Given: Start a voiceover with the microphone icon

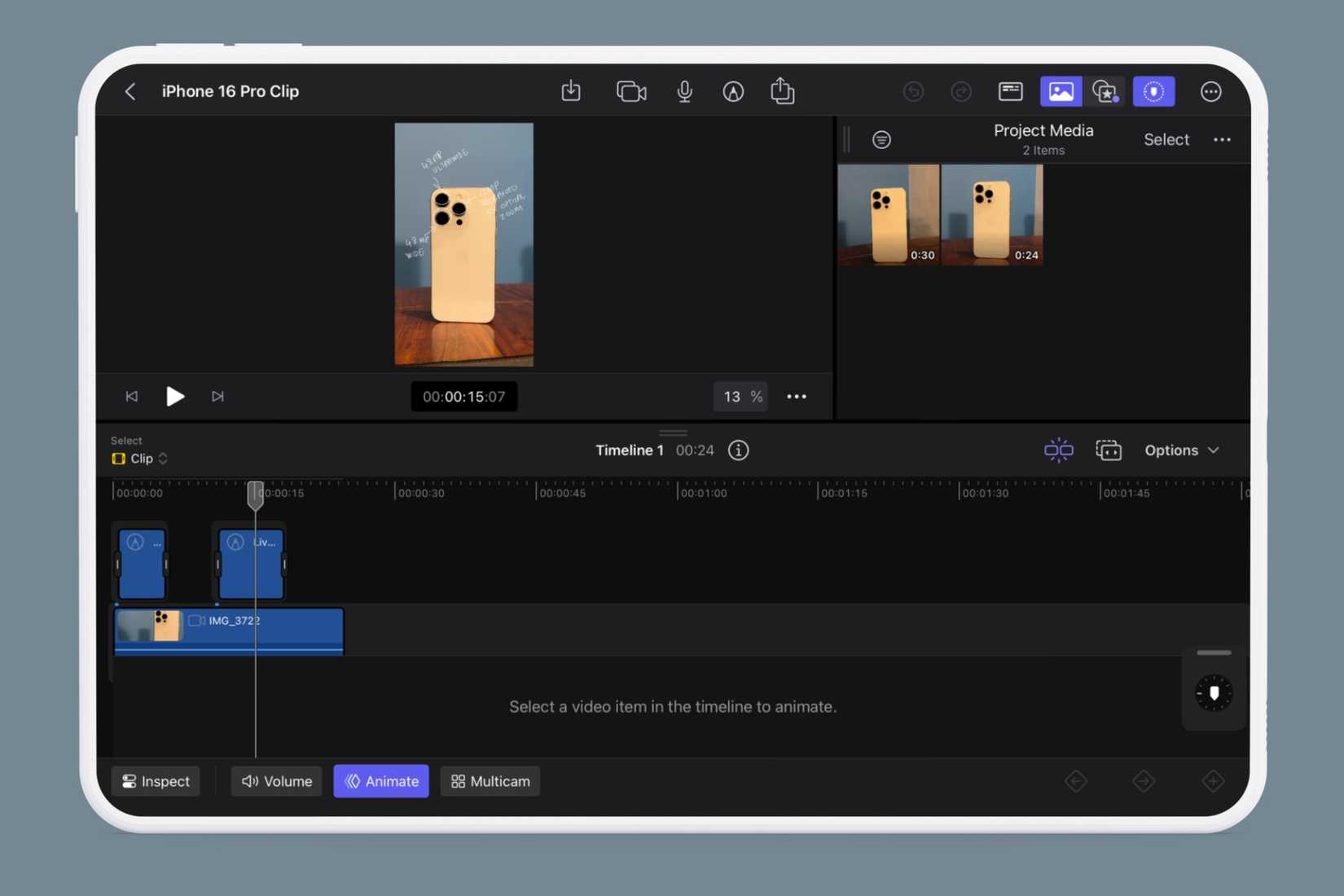Looking at the screenshot, I should [684, 91].
